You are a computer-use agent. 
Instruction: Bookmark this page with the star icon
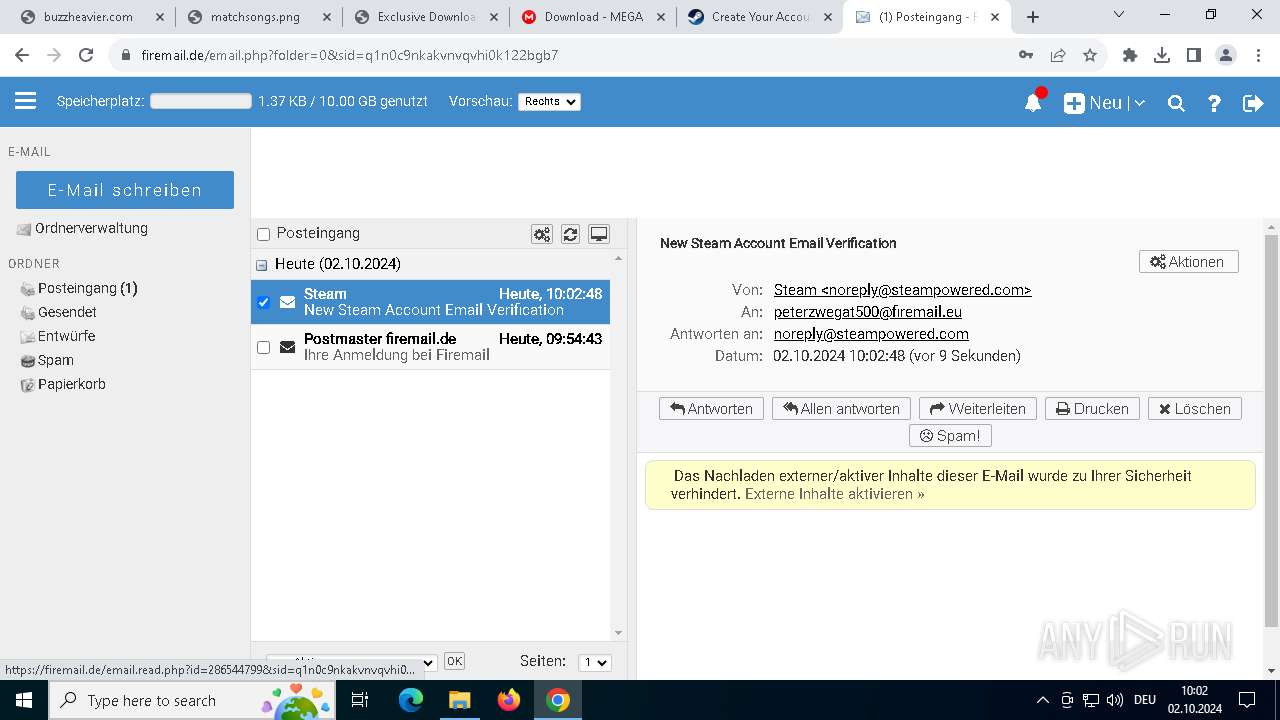[1090, 55]
